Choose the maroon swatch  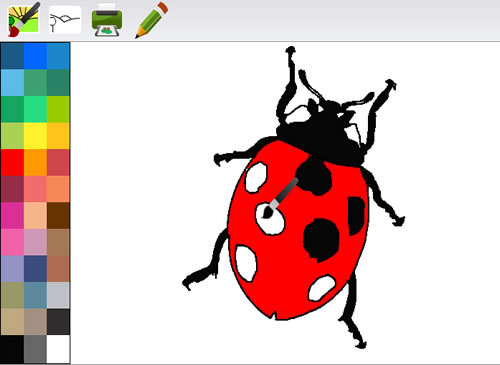12,189
